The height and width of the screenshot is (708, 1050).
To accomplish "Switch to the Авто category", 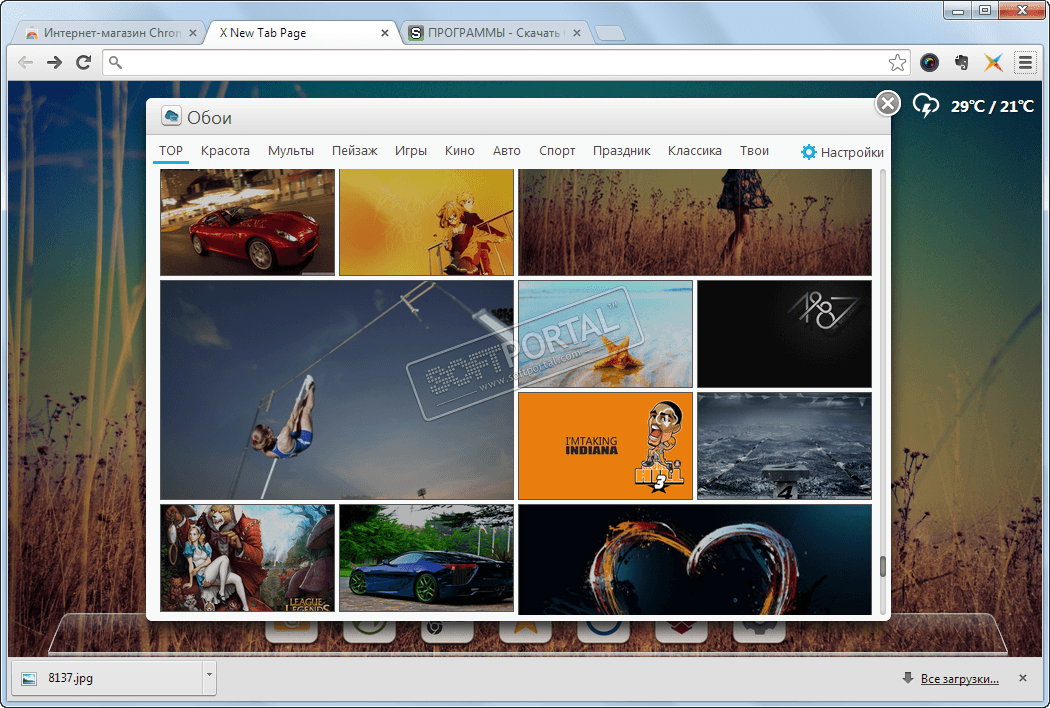I will 506,151.
